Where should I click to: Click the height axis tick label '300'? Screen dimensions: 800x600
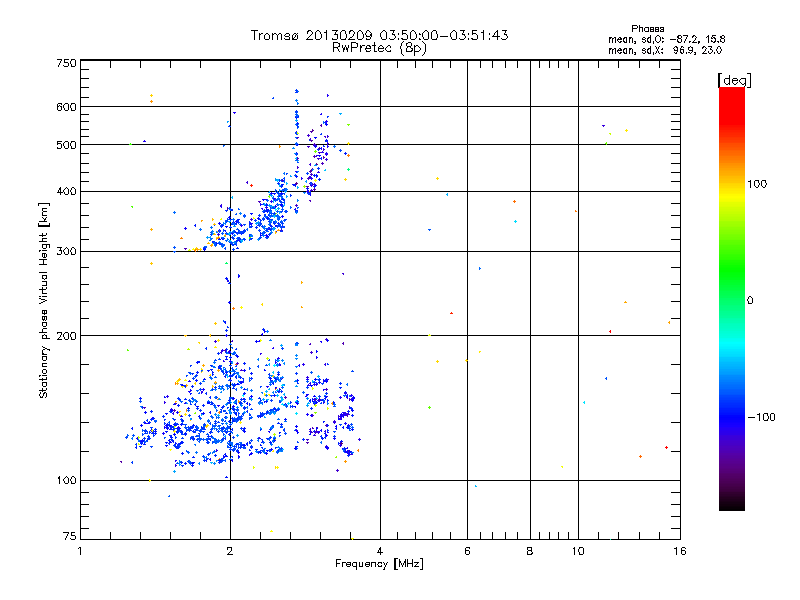click(66, 251)
